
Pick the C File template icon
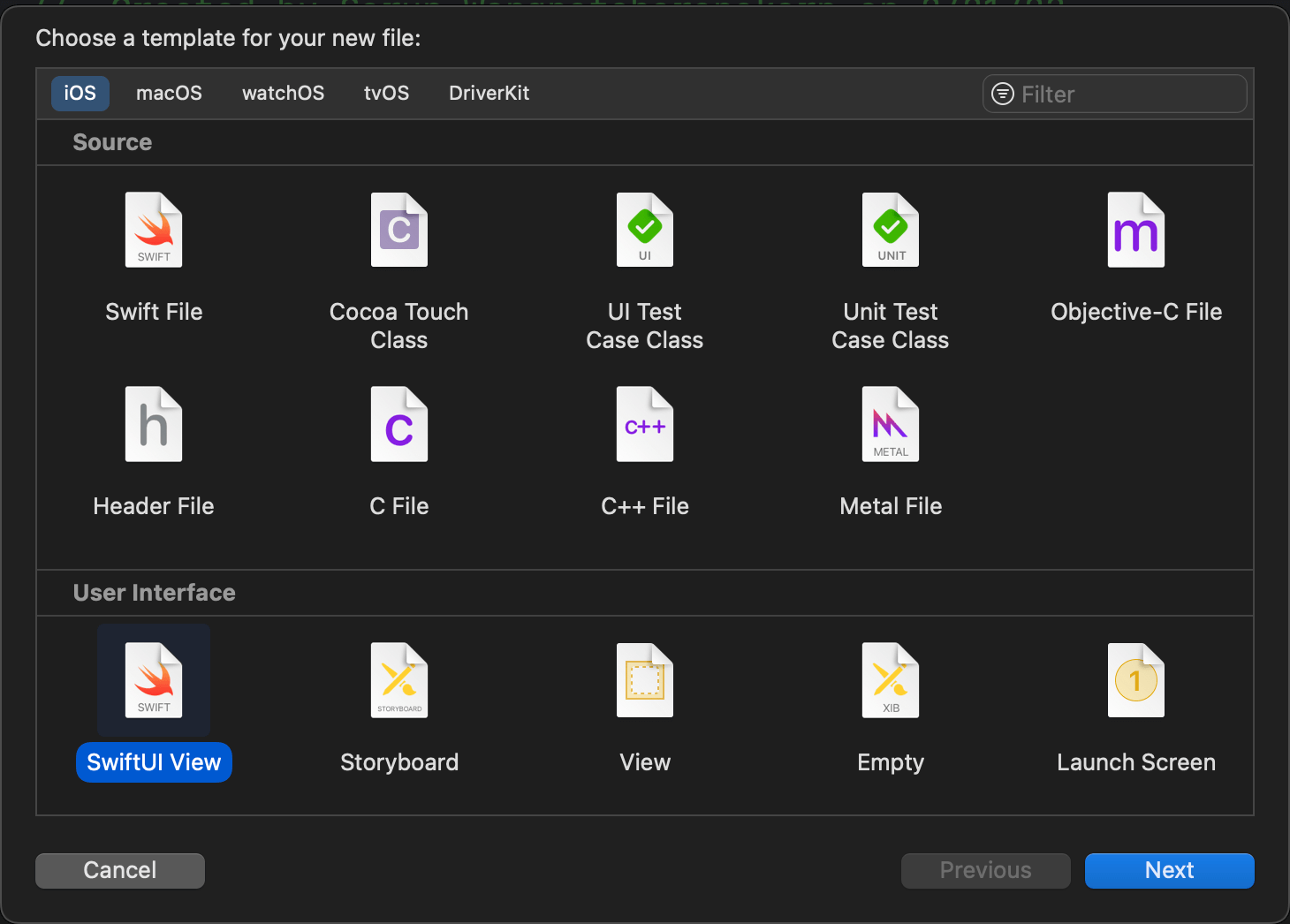click(399, 424)
